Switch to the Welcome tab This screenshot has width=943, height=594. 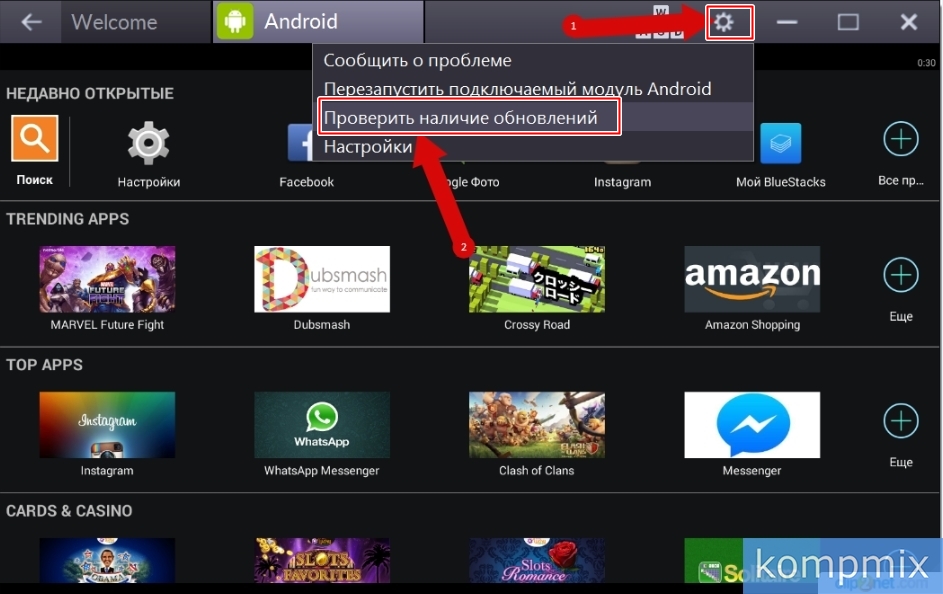tap(136, 22)
